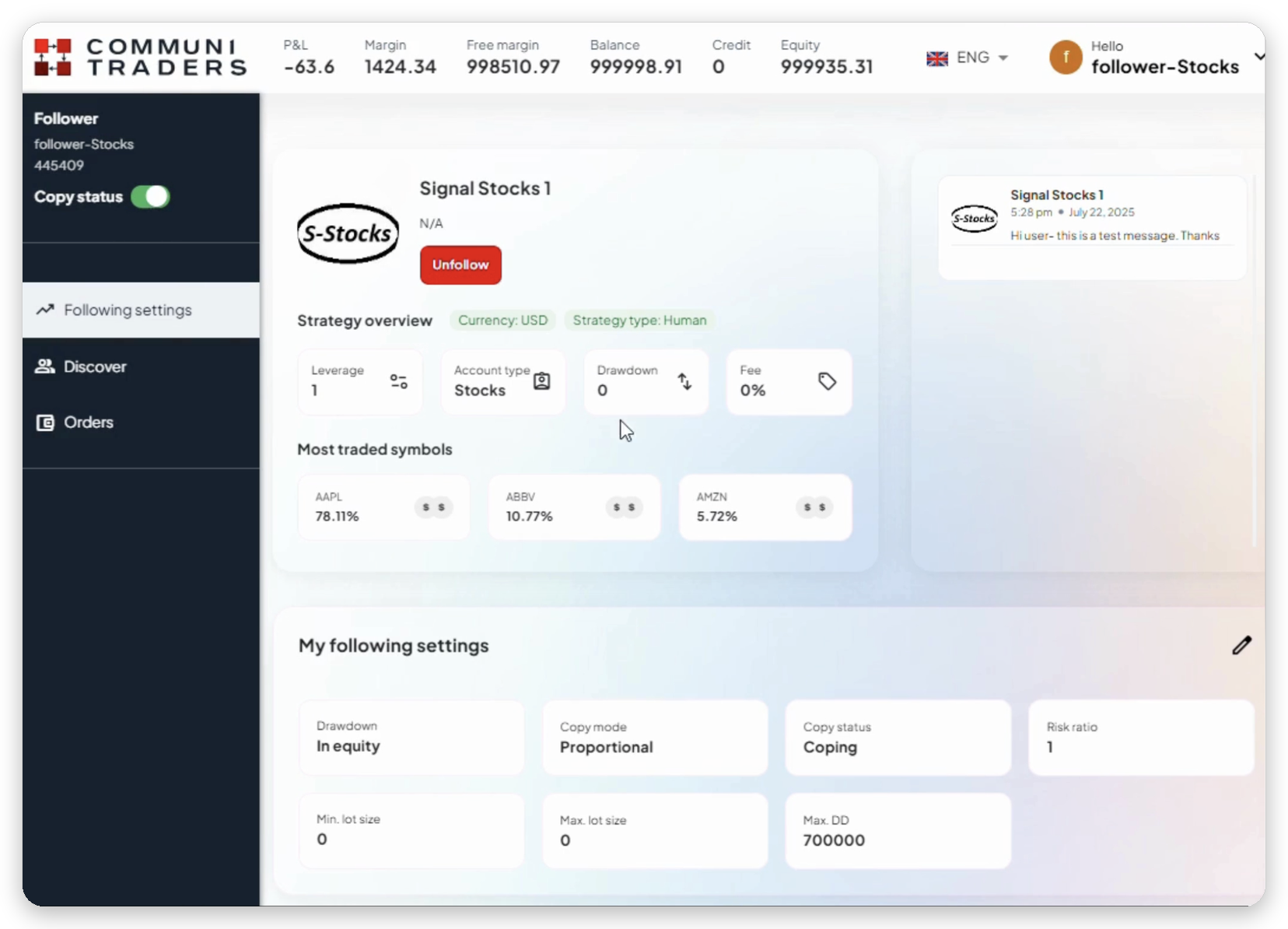The width and height of the screenshot is (1288, 929).
Task: Click the CommuniTraders logo
Action: pos(140,58)
